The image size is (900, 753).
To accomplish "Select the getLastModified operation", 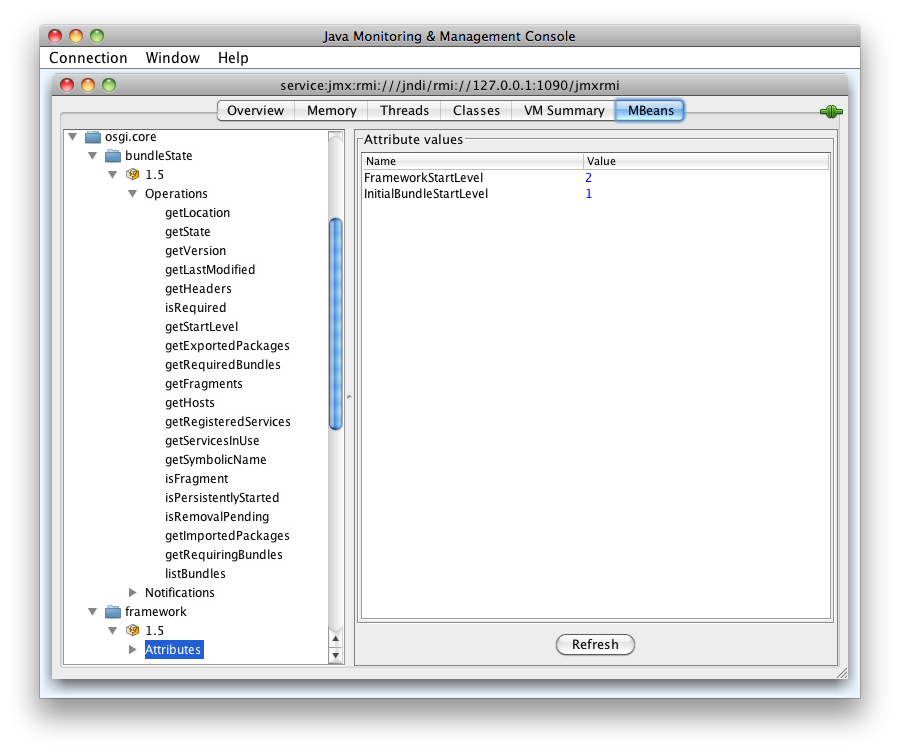I will (210, 270).
